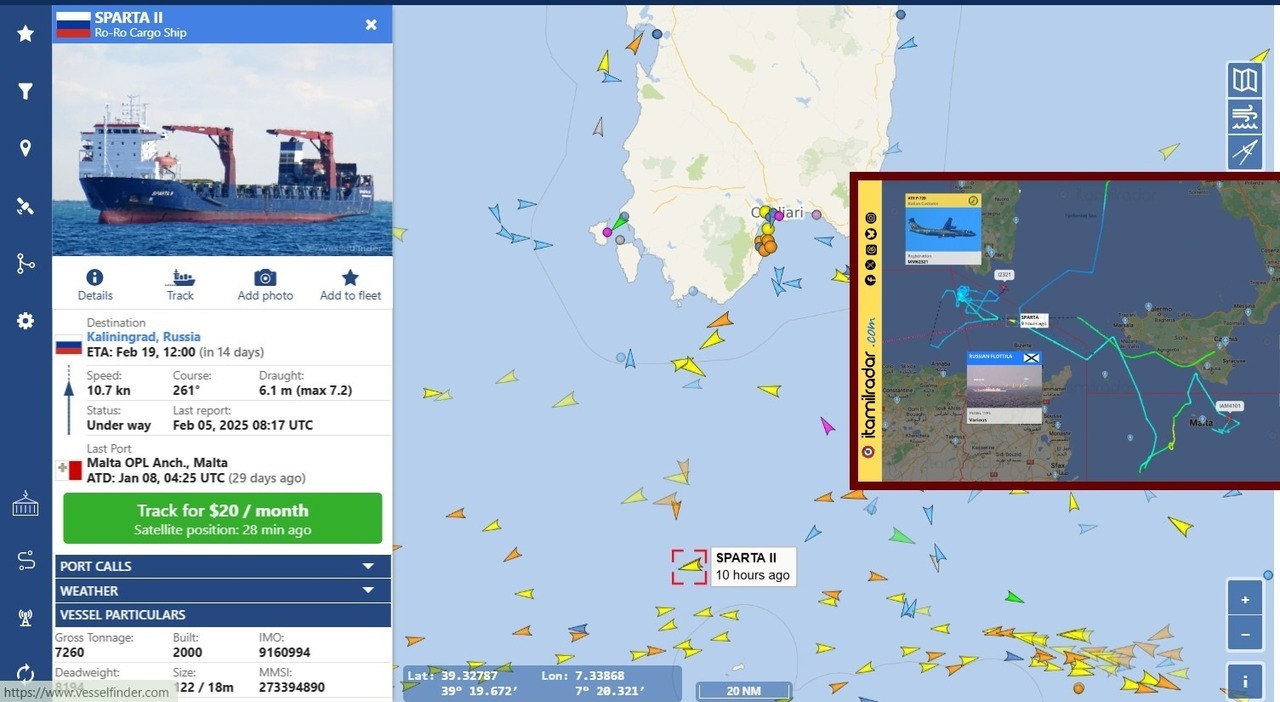Click the SPARTA II marker on the map
The height and width of the screenshot is (702, 1280).
(689, 566)
